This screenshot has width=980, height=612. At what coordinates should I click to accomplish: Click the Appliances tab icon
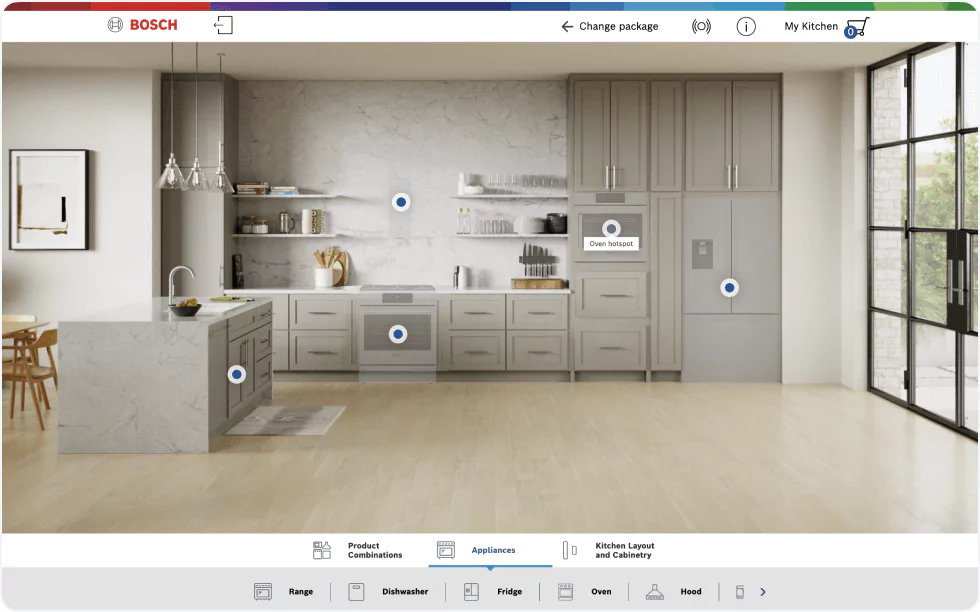coord(446,550)
